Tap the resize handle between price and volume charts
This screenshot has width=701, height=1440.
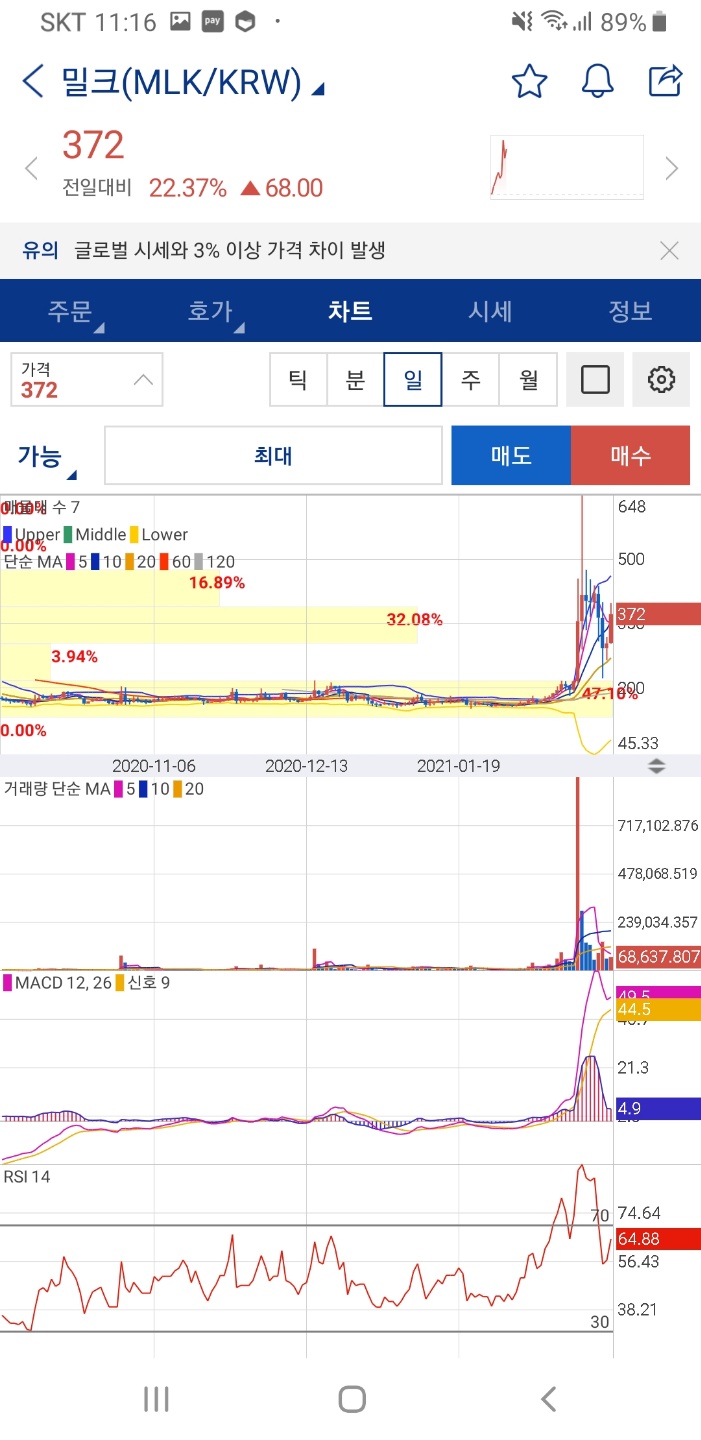656,767
